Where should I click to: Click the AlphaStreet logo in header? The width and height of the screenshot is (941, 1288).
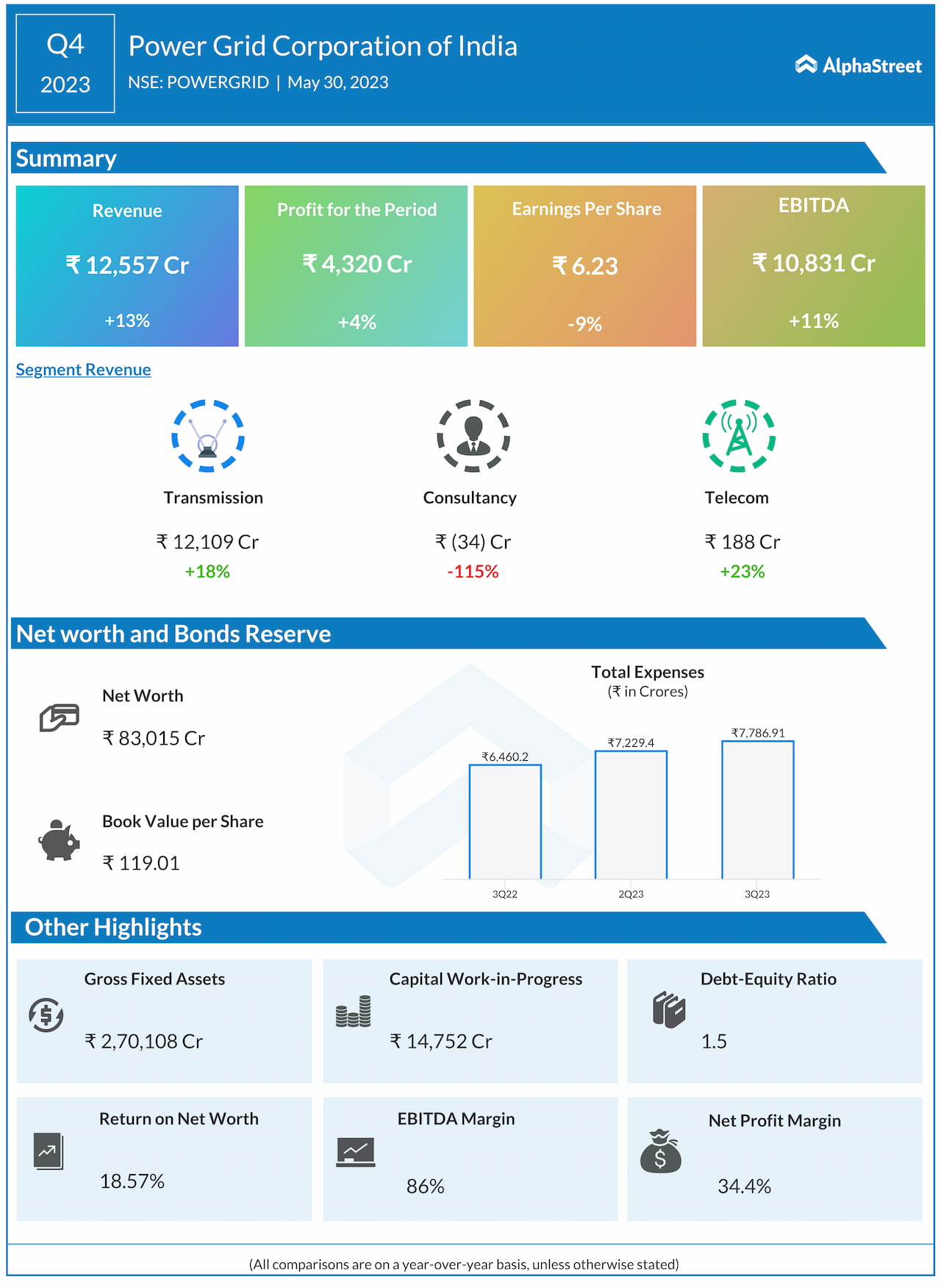pyautogui.click(x=858, y=65)
